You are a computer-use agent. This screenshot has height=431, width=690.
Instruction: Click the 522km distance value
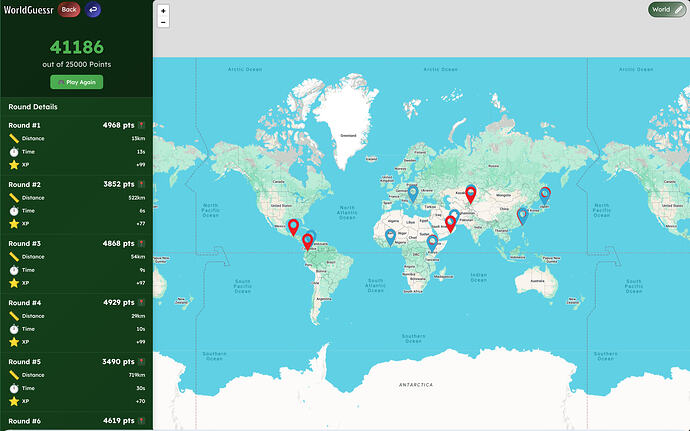137,198
